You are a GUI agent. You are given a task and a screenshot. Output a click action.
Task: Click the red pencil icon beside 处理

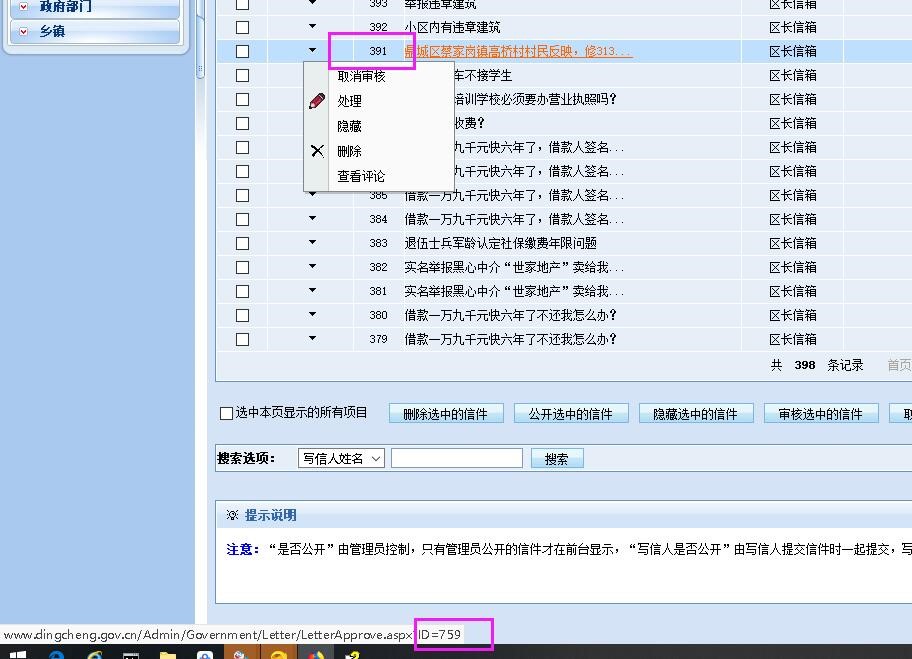[317, 101]
